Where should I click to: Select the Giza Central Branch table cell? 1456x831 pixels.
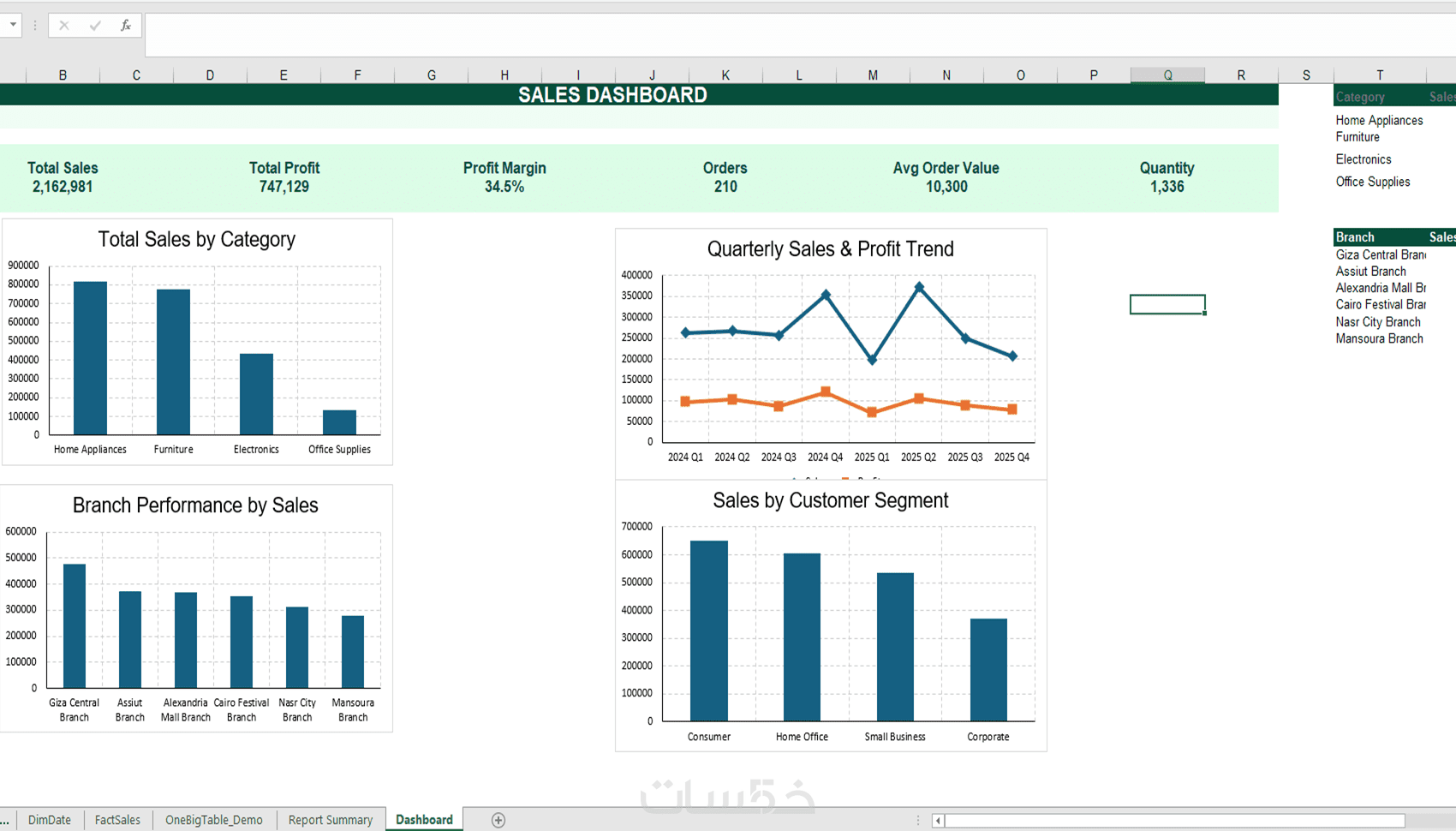tap(1380, 254)
